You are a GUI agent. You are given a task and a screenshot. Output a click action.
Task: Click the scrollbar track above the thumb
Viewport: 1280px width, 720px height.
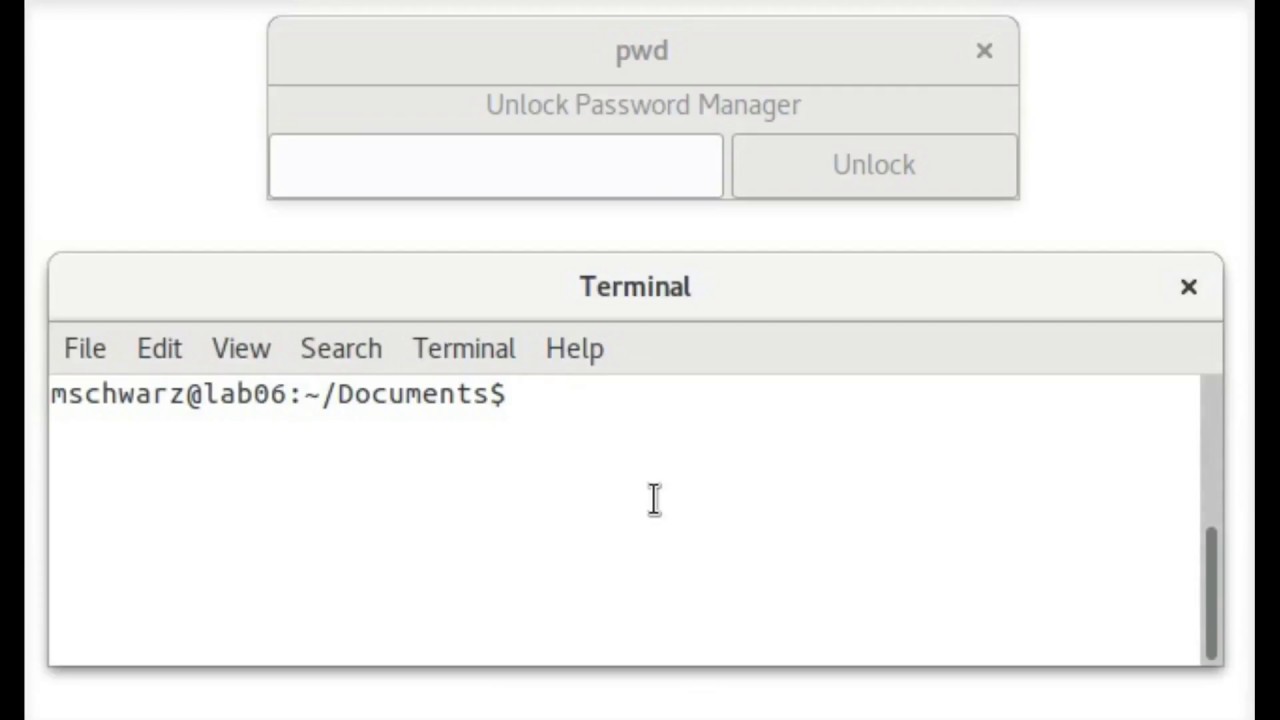pos(1211,450)
